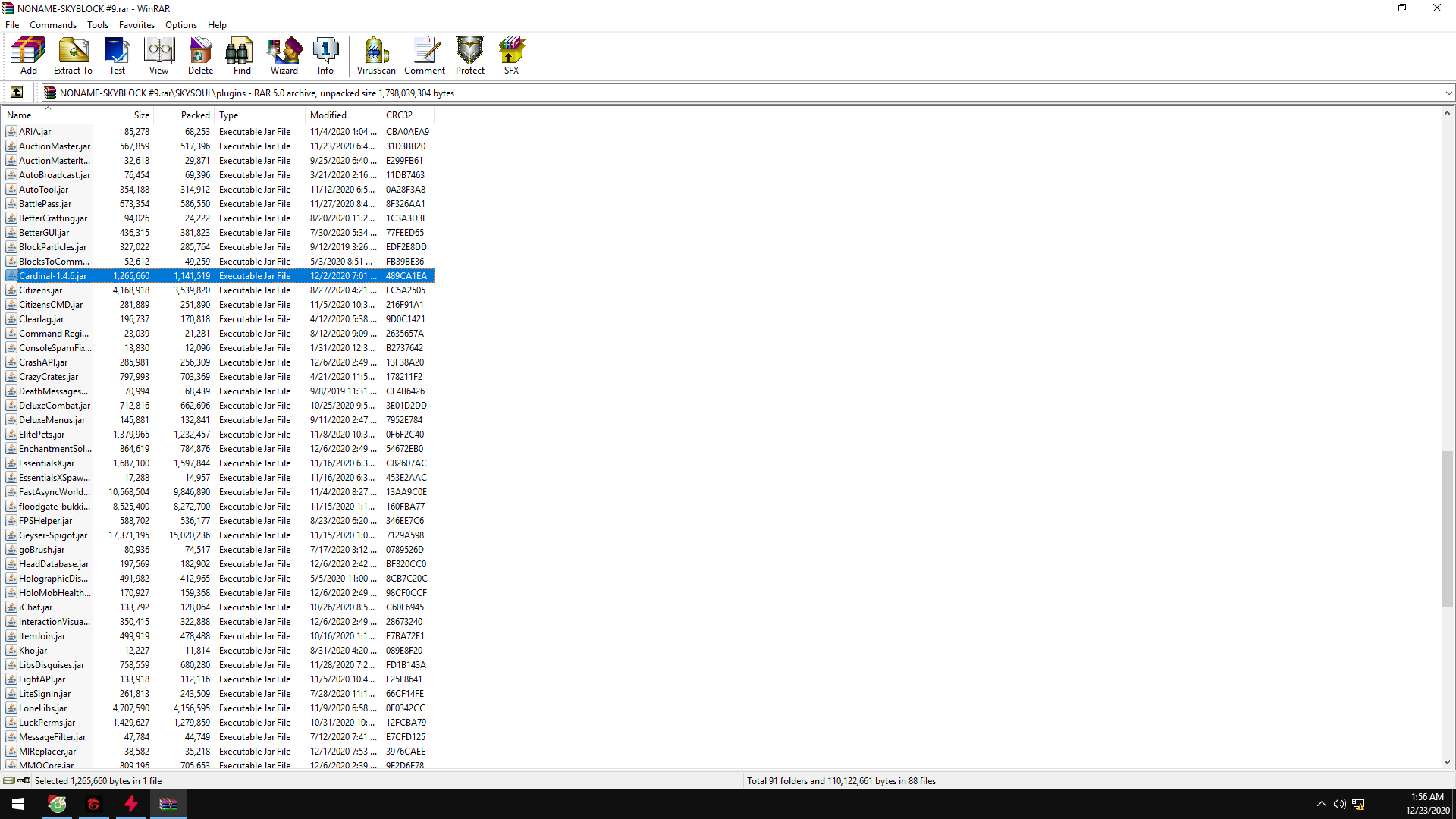Open the Find tool
The image size is (1456, 819).
pos(242,56)
